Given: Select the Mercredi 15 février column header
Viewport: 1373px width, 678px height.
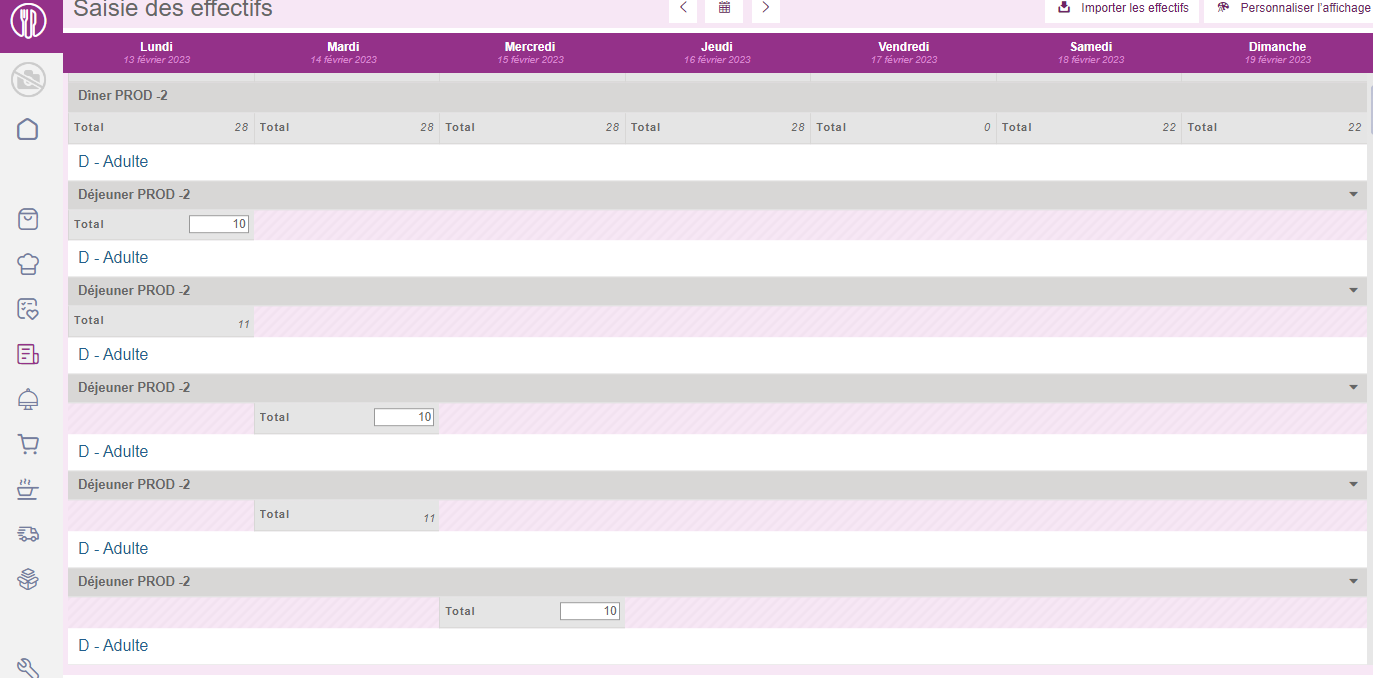Looking at the screenshot, I should click(x=530, y=53).
